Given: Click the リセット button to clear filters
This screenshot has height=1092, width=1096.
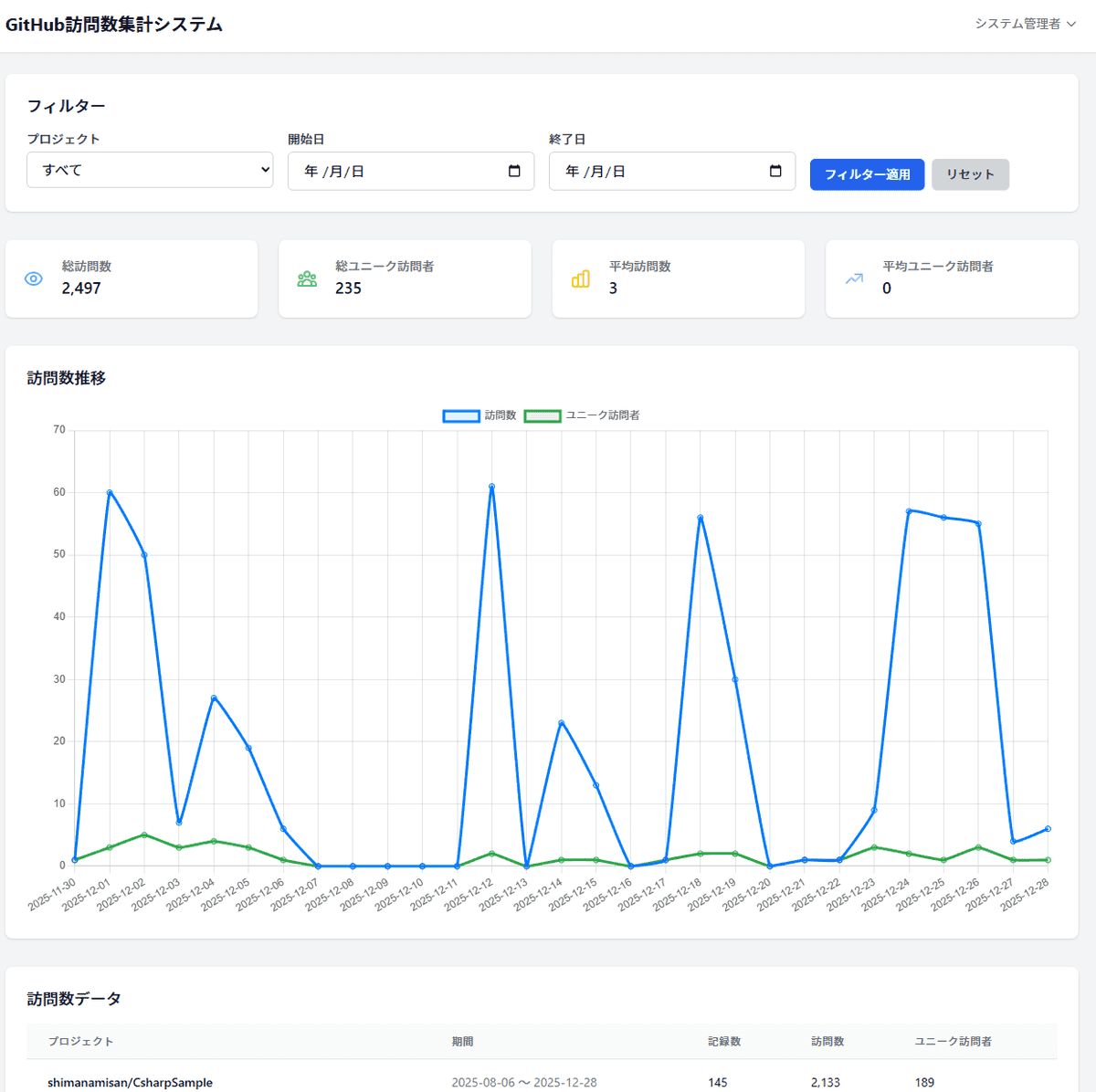Looking at the screenshot, I should click(x=970, y=174).
